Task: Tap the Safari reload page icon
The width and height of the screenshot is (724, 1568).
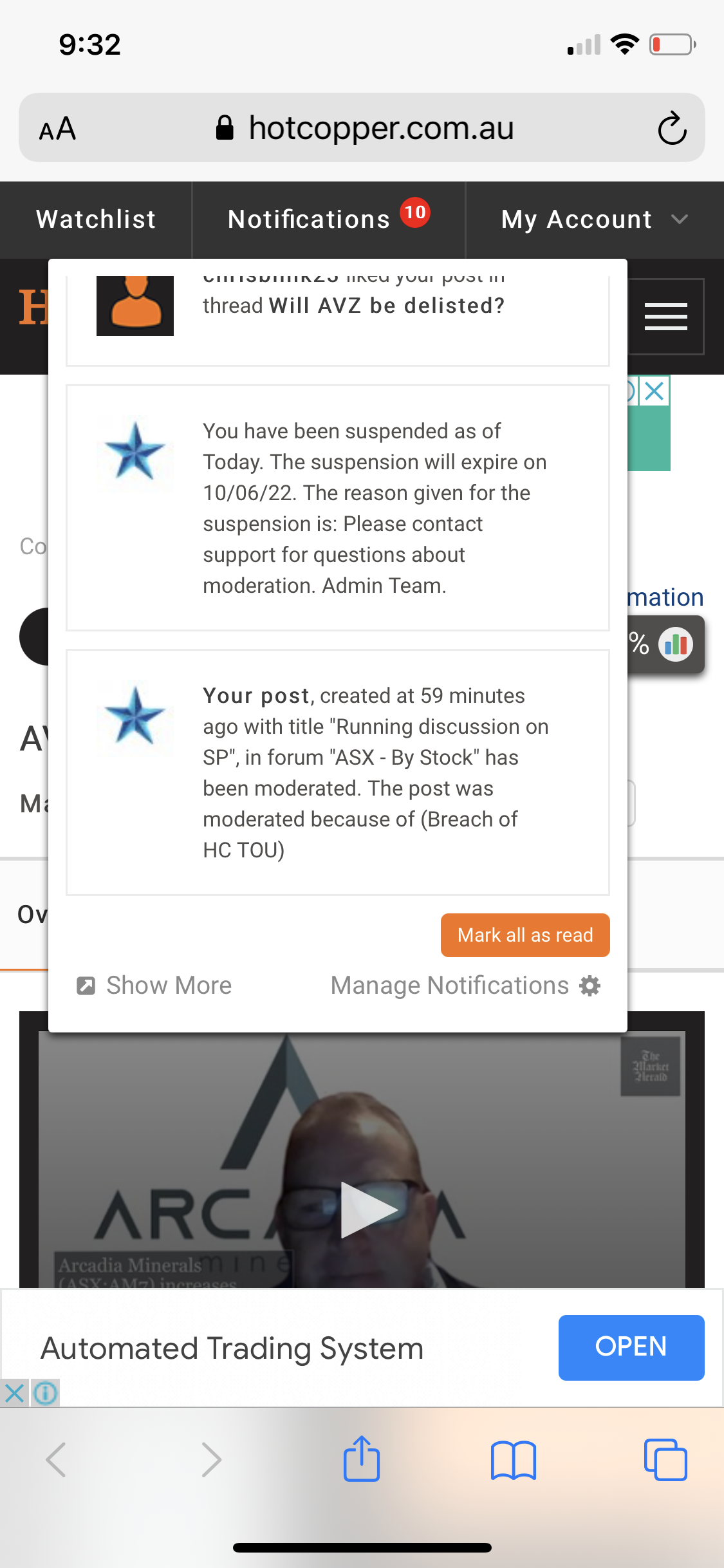Action: 672,128
